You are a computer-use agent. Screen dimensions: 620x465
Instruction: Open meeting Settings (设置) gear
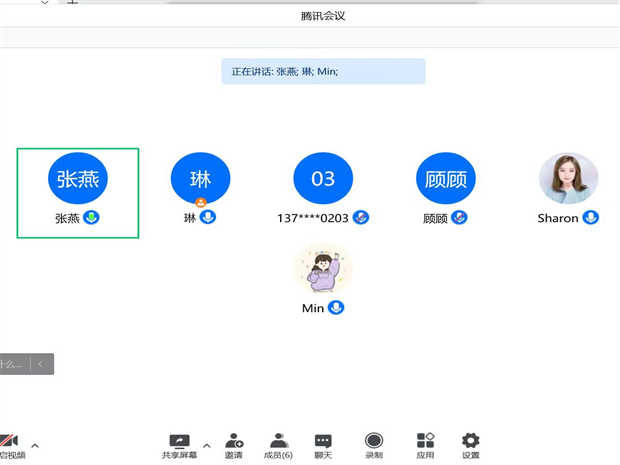click(471, 446)
